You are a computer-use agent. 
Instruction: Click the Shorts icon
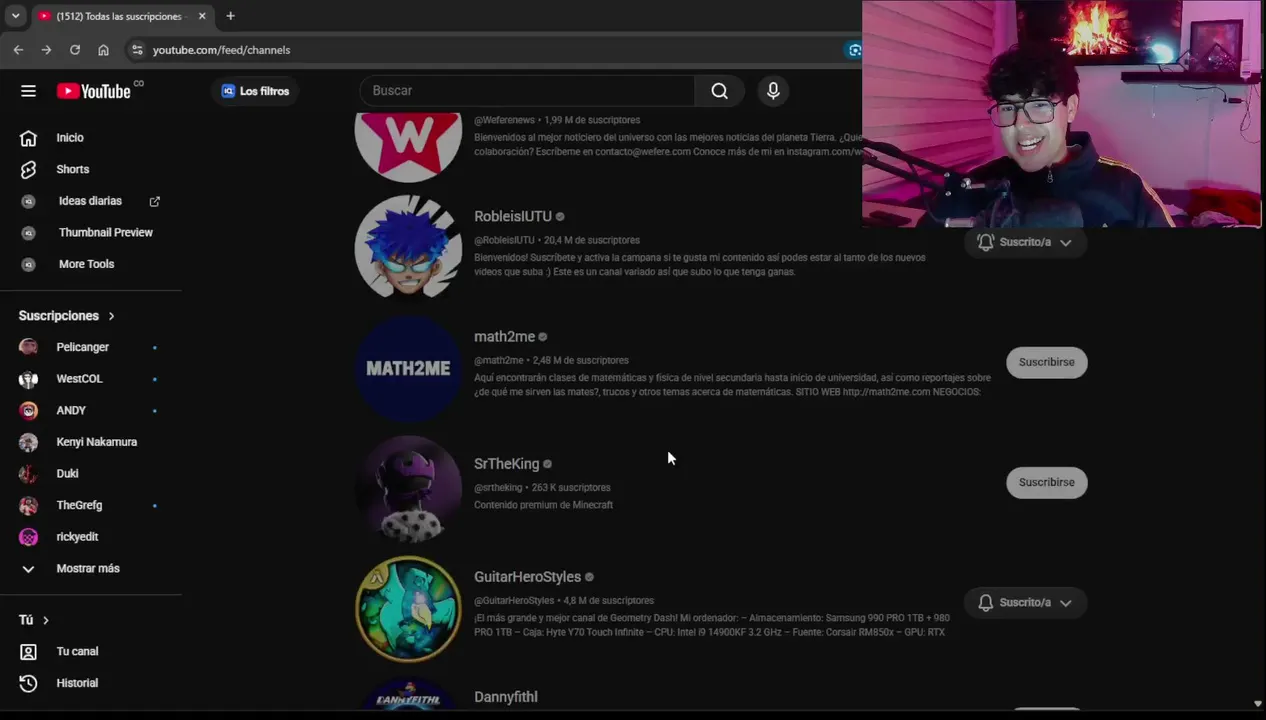pyautogui.click(x=28, y=170)
